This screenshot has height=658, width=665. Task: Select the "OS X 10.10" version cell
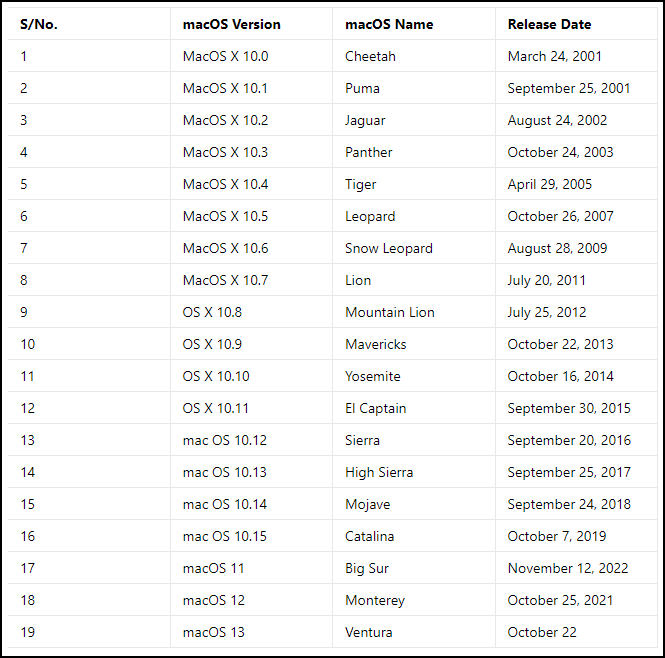216,376
